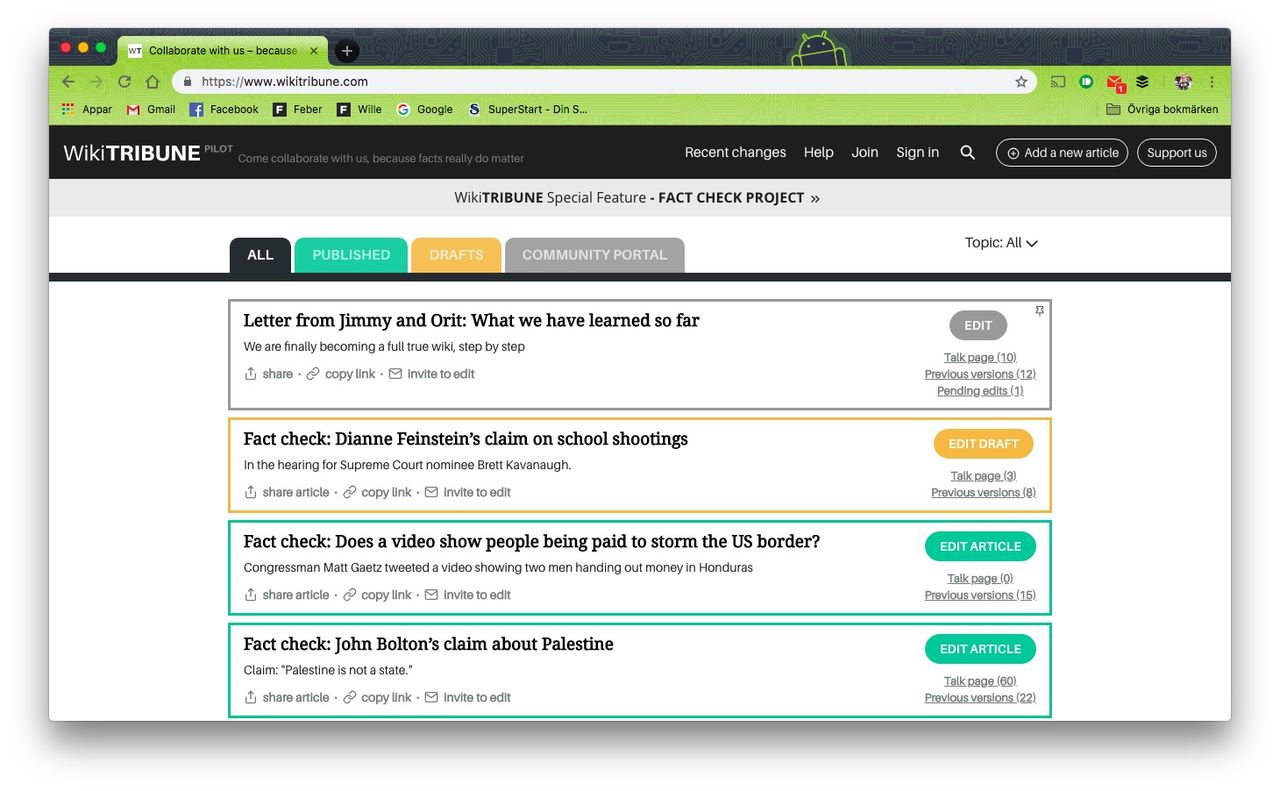Click the Support us button
This screenshot has width=1280, height=791.
pyautogui.click(x=1177, y=153)
